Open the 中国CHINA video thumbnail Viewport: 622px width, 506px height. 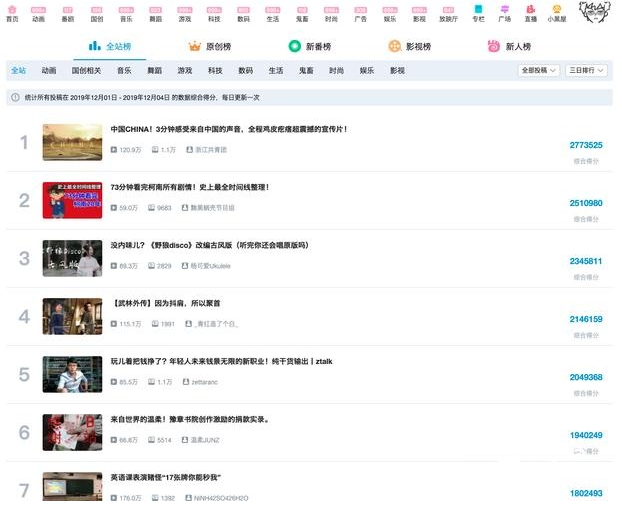(x=72, y=142)
